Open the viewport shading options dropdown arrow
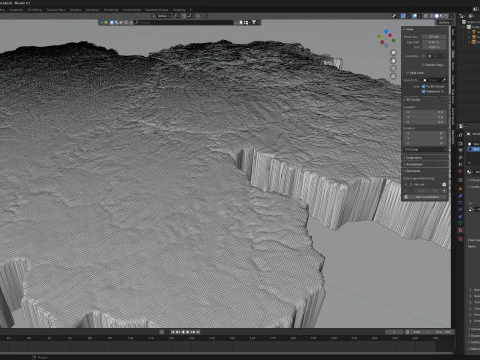480x360 pixels. (452, 16)
